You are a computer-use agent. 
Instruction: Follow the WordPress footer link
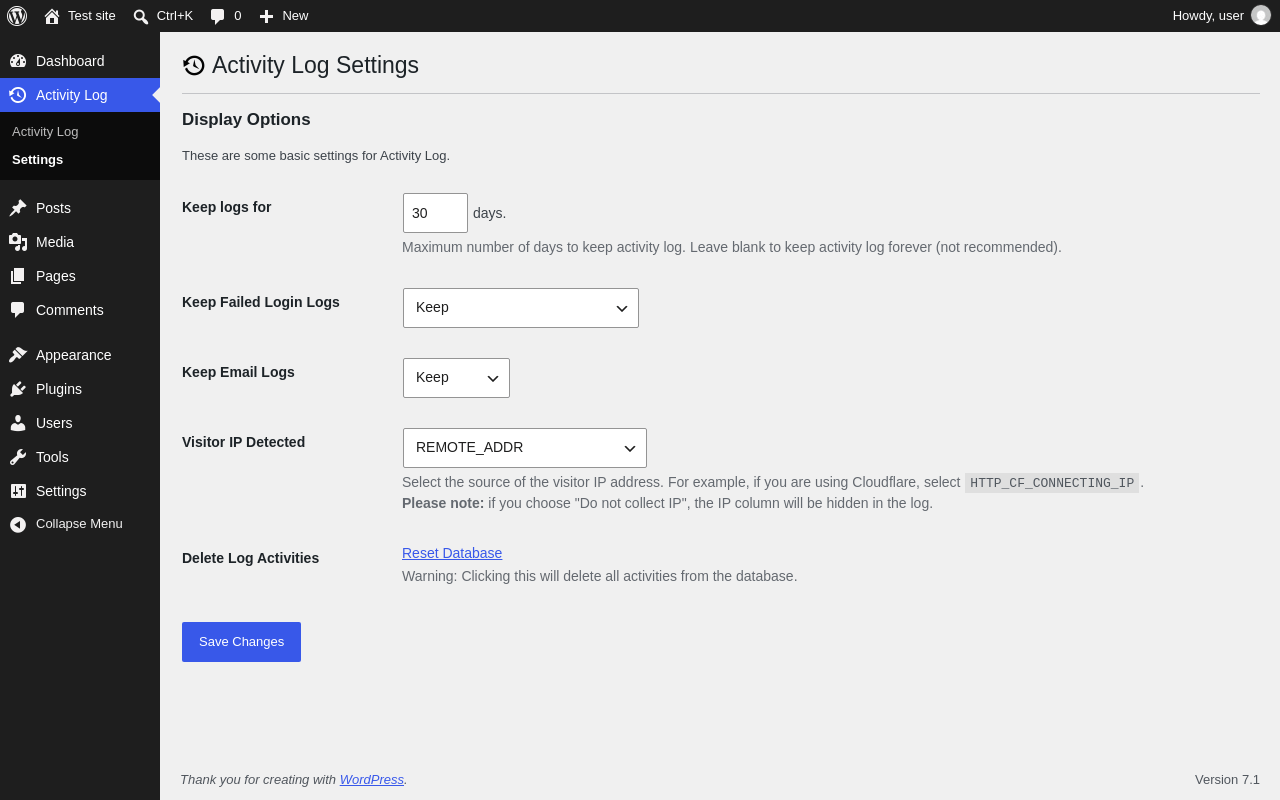pyautogui.click(x=372, y=779)
